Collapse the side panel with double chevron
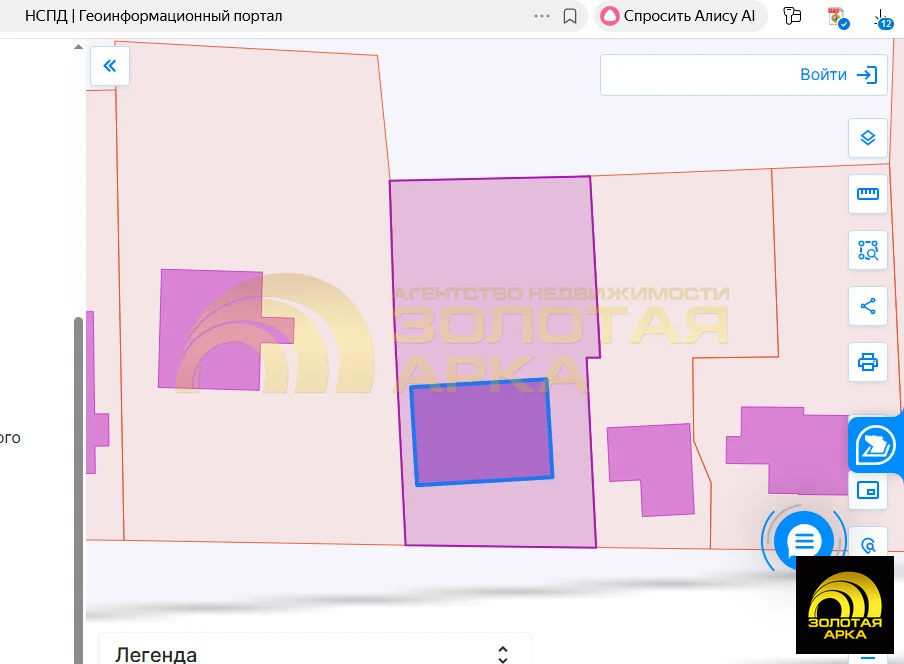904x664 pixels. 110,66
